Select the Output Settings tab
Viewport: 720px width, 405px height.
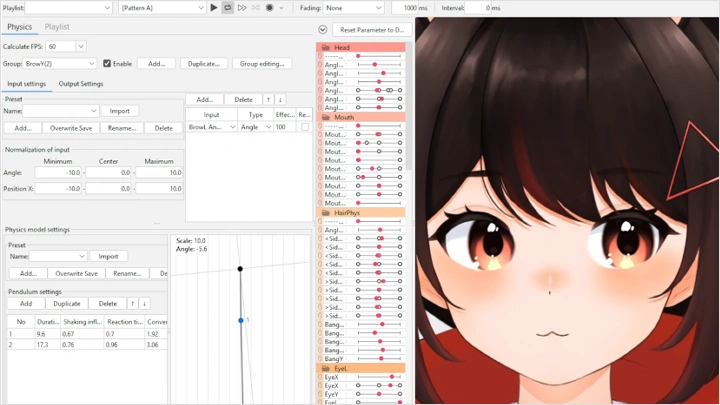[x=81, y=84]
